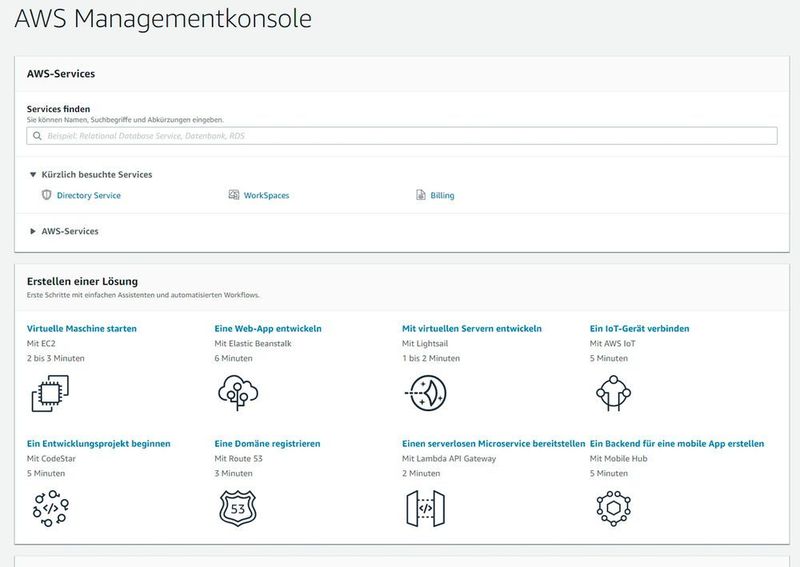Viewport: 800px width, 567px height.
Task: Click the 'Erstellen einer Lösung' heading
Action: [82, 281]
